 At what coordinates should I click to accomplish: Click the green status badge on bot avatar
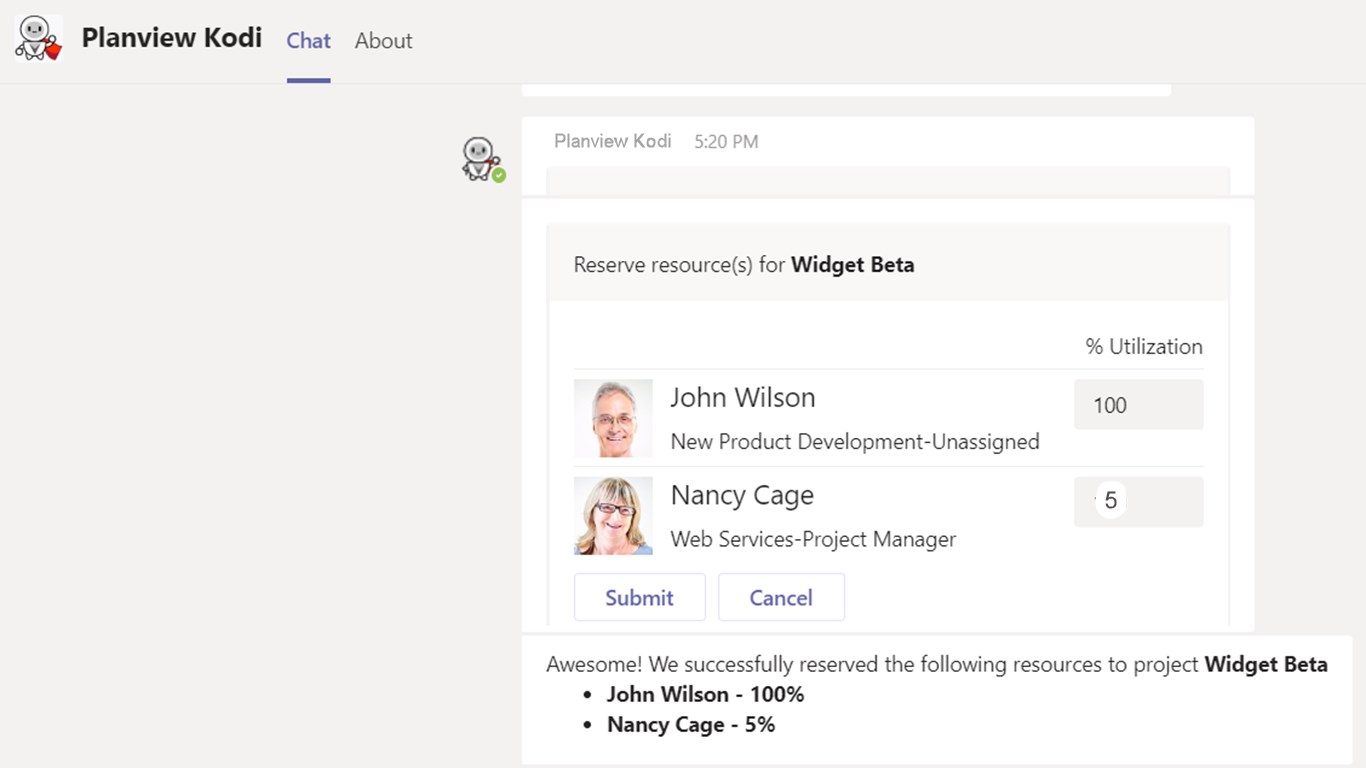point(499,176)
